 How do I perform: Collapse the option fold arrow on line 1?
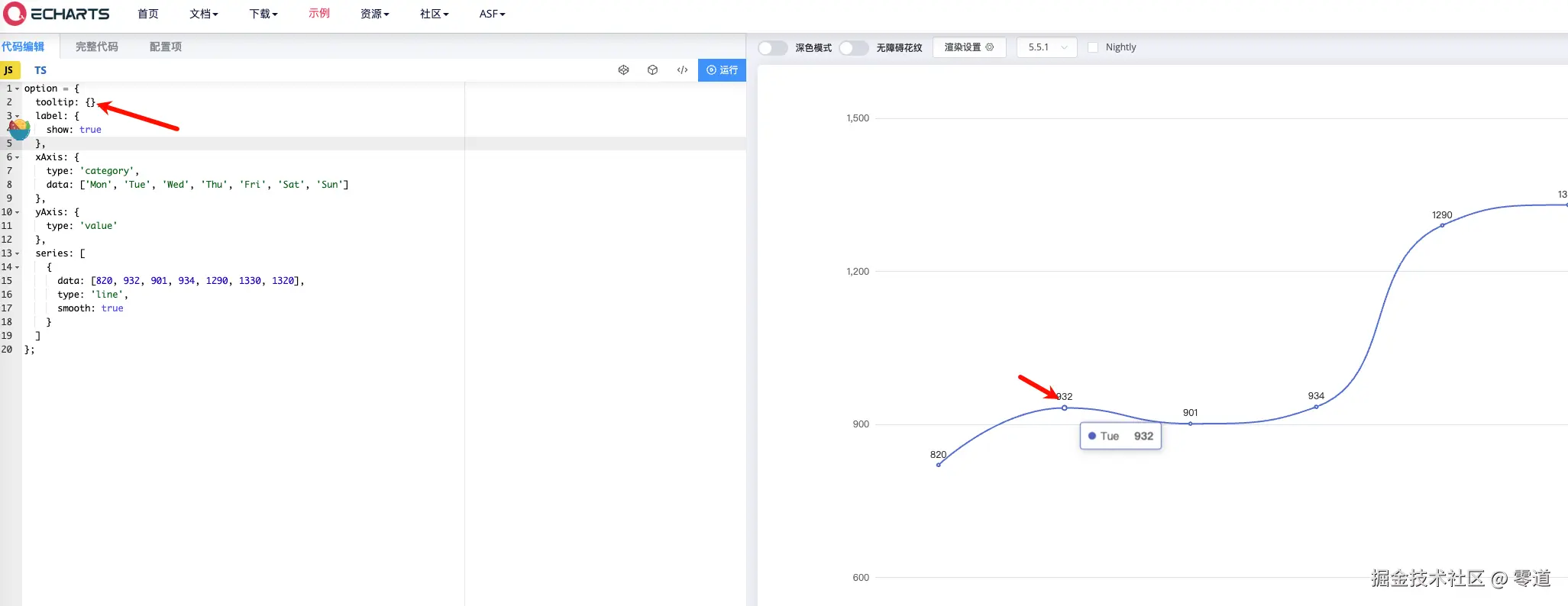coord(18,89)
